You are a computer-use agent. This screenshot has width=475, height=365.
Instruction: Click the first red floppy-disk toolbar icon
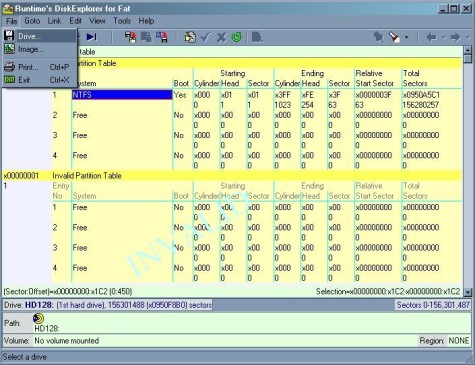point(130,37)
